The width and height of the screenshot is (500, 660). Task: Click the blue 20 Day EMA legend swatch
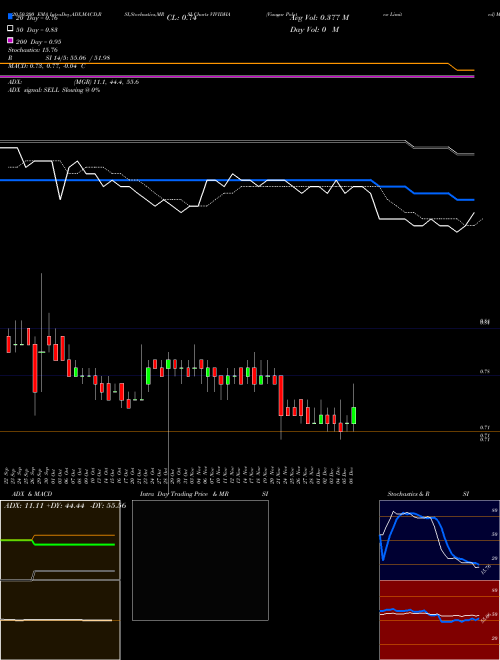point(10,16)
